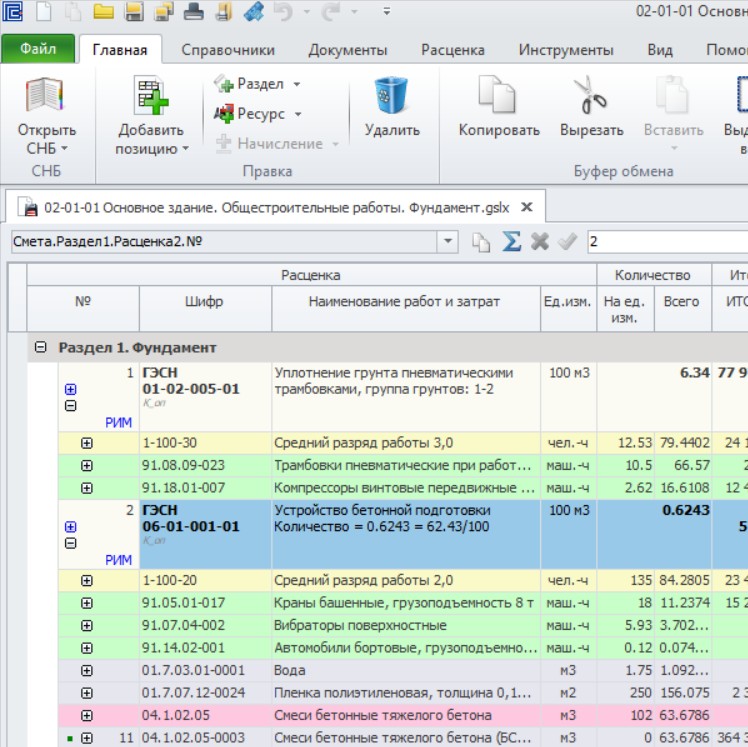Click the gray X cancel icon in the formula bar
The image size is (748, 747).
click(x=540, y=242)
